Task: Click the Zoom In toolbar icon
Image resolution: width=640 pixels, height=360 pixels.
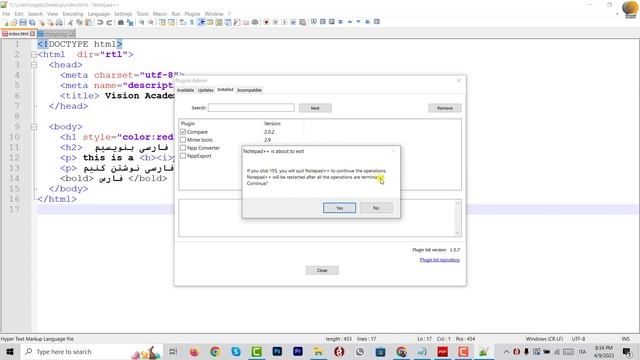Action: tap(141, 22)
